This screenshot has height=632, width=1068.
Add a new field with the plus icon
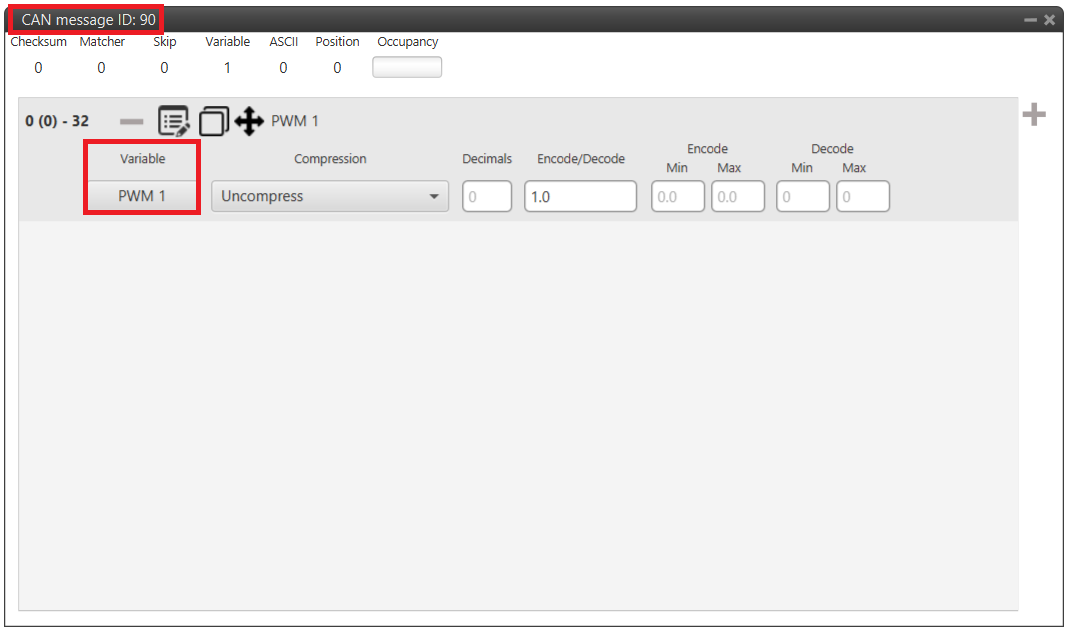click(x=1034, y=115)
